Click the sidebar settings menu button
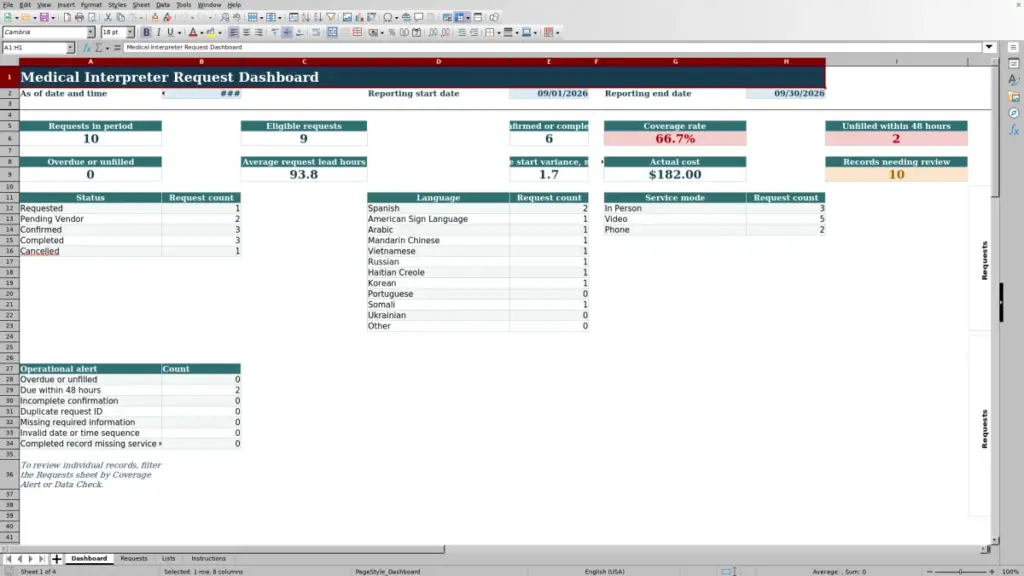This screenshot has width=1024, height=576. pos(1013,47)
